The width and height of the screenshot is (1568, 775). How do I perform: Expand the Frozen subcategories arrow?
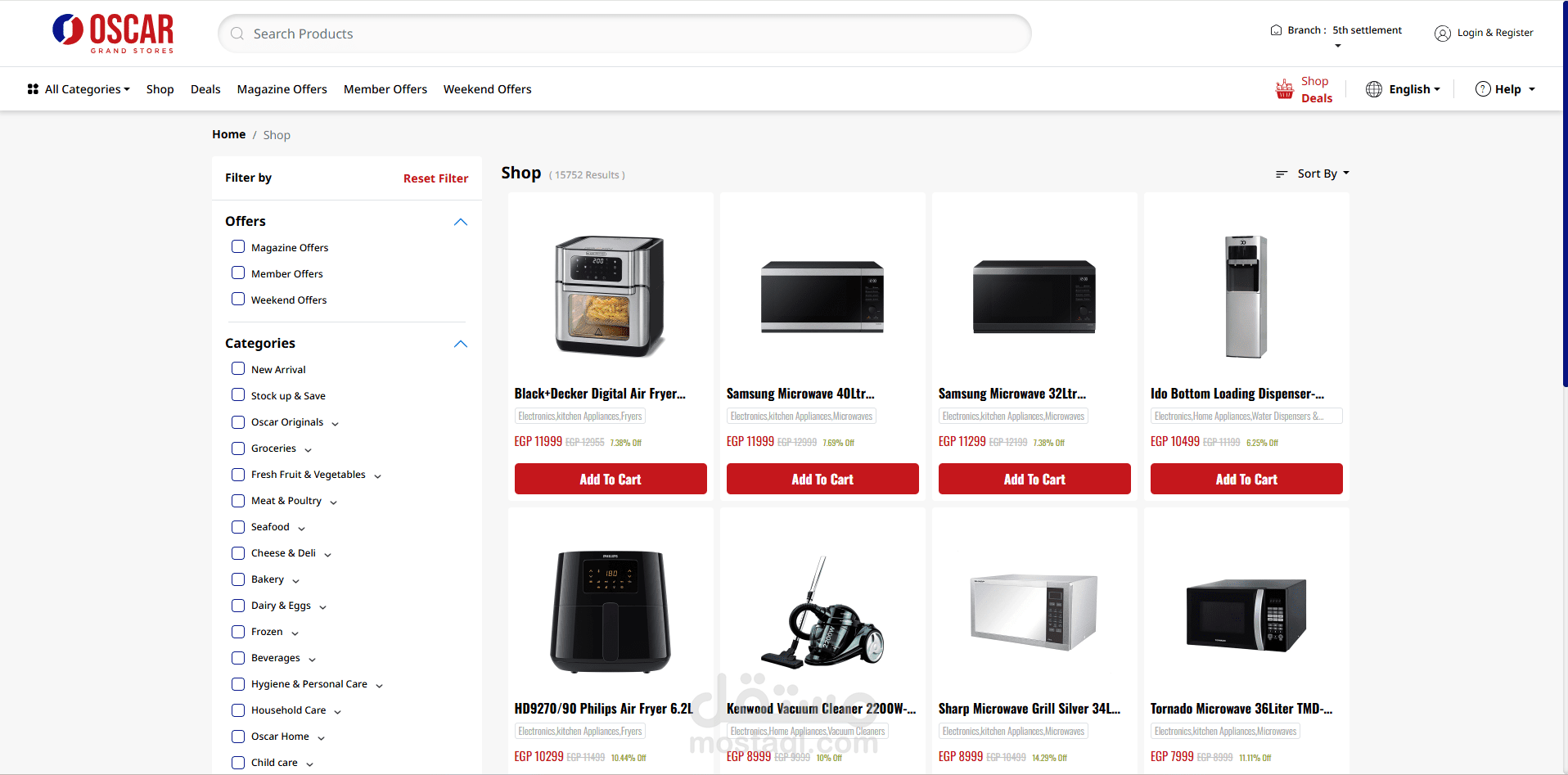coord(295,633)
